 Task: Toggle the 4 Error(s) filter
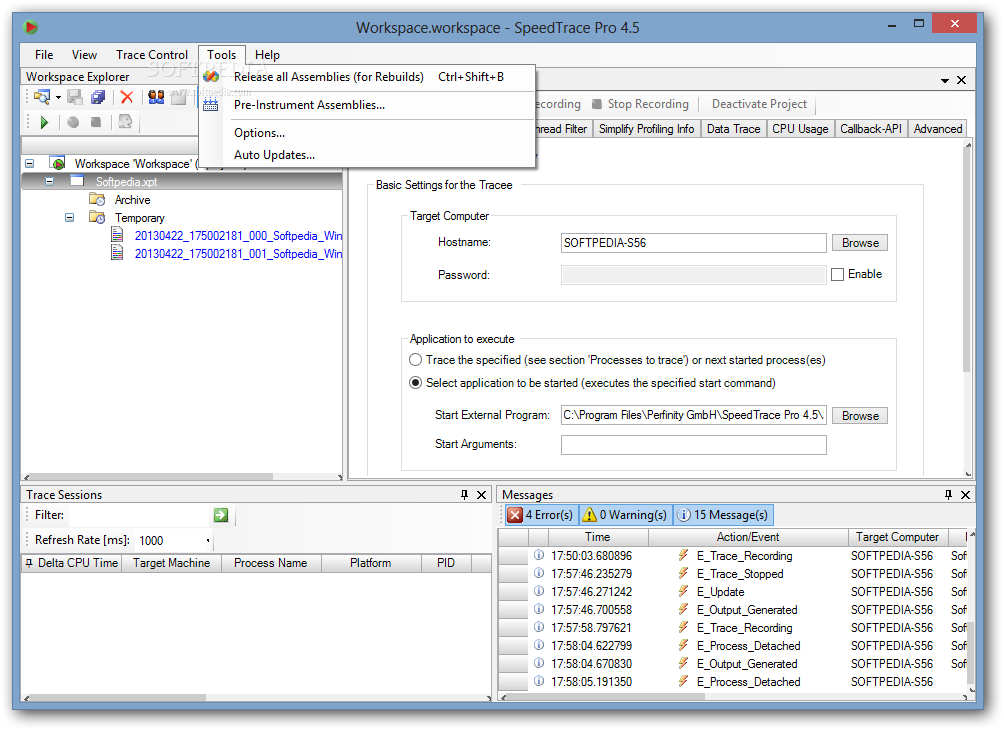point(540,515)
